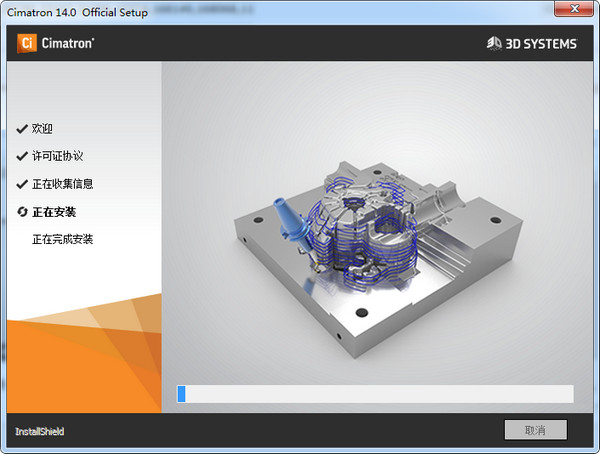Screen dimensions: 600x454
Task: Click the checkmark beside 许可证协议
Action: [x=22, y=156]
